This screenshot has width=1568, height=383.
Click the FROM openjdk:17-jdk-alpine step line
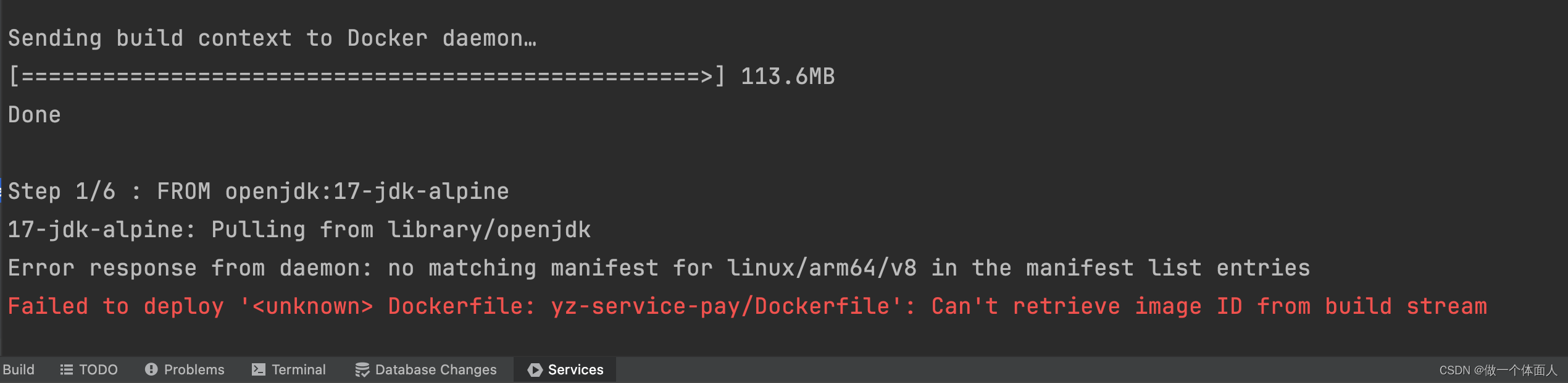point(258,191)
